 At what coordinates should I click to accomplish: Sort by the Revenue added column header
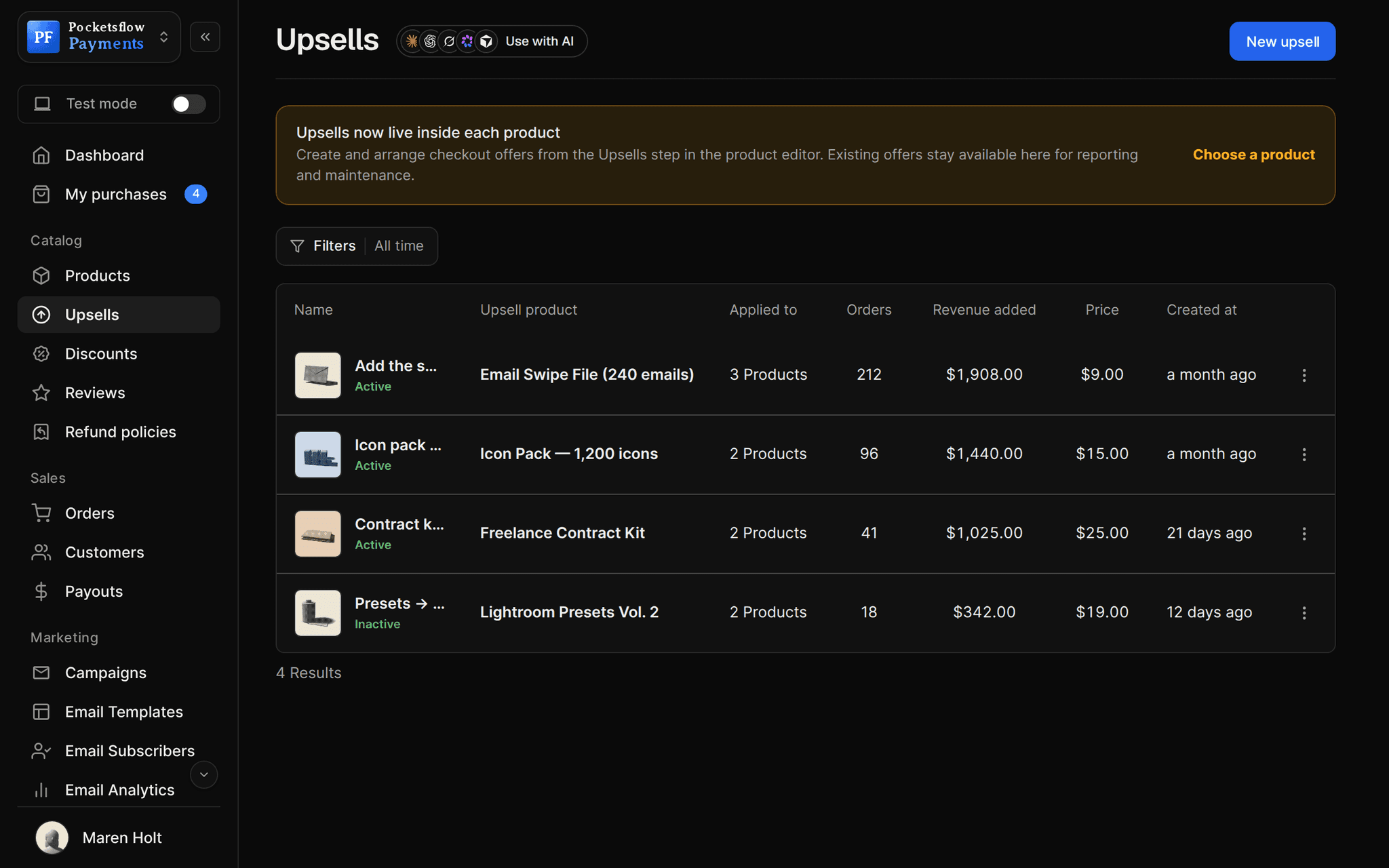point(984,310)
